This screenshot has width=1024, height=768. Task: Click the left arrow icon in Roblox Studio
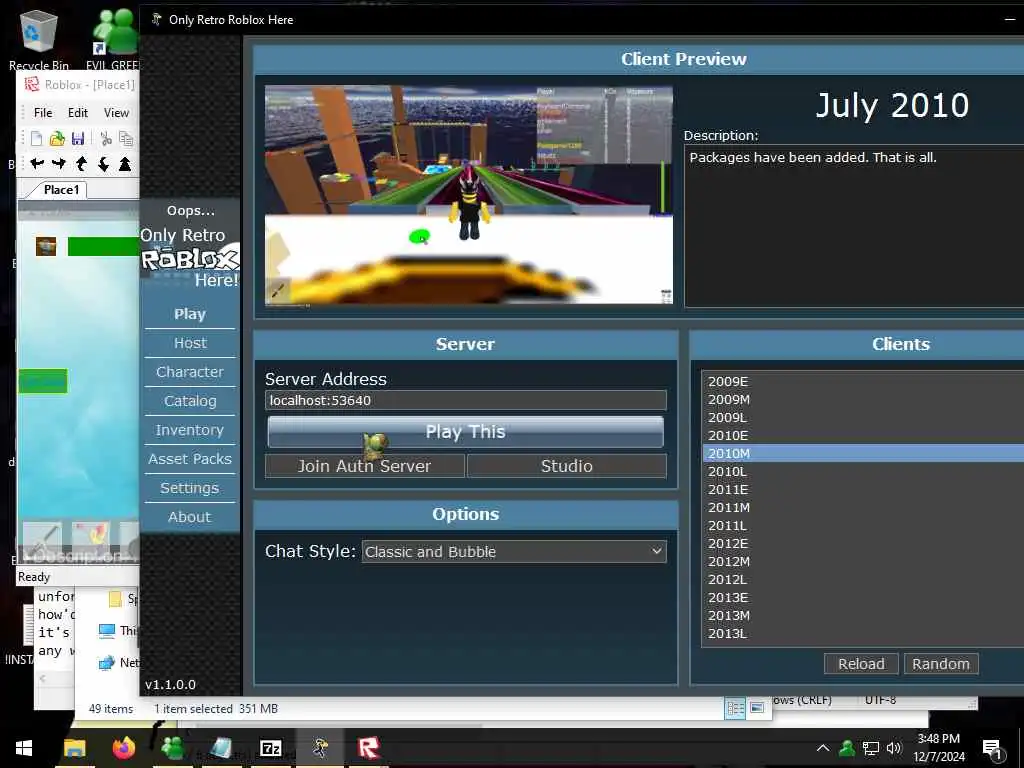(x=37, y=163)
